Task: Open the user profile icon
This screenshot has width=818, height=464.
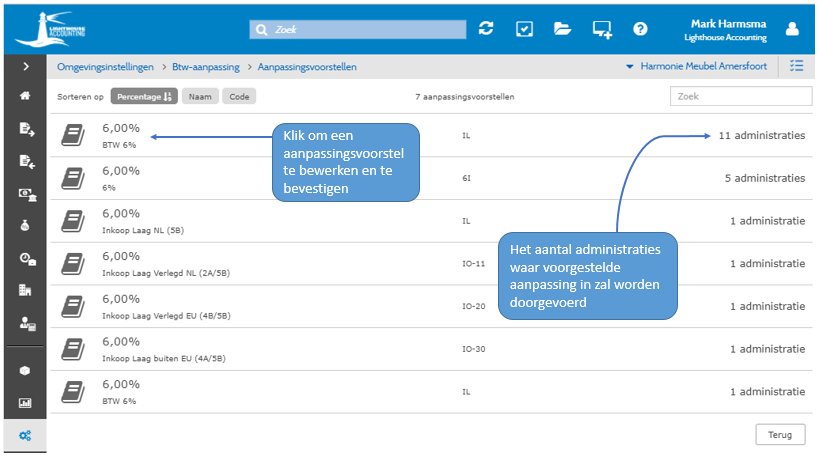Action: tap(793, 29)
